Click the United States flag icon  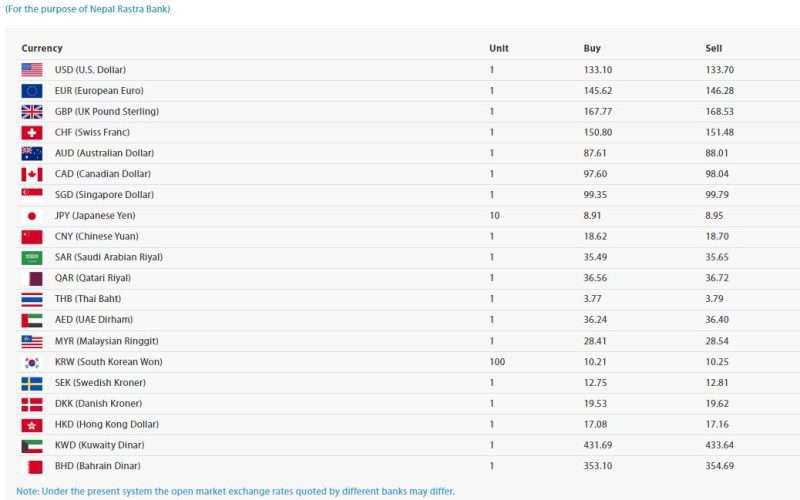32,70
